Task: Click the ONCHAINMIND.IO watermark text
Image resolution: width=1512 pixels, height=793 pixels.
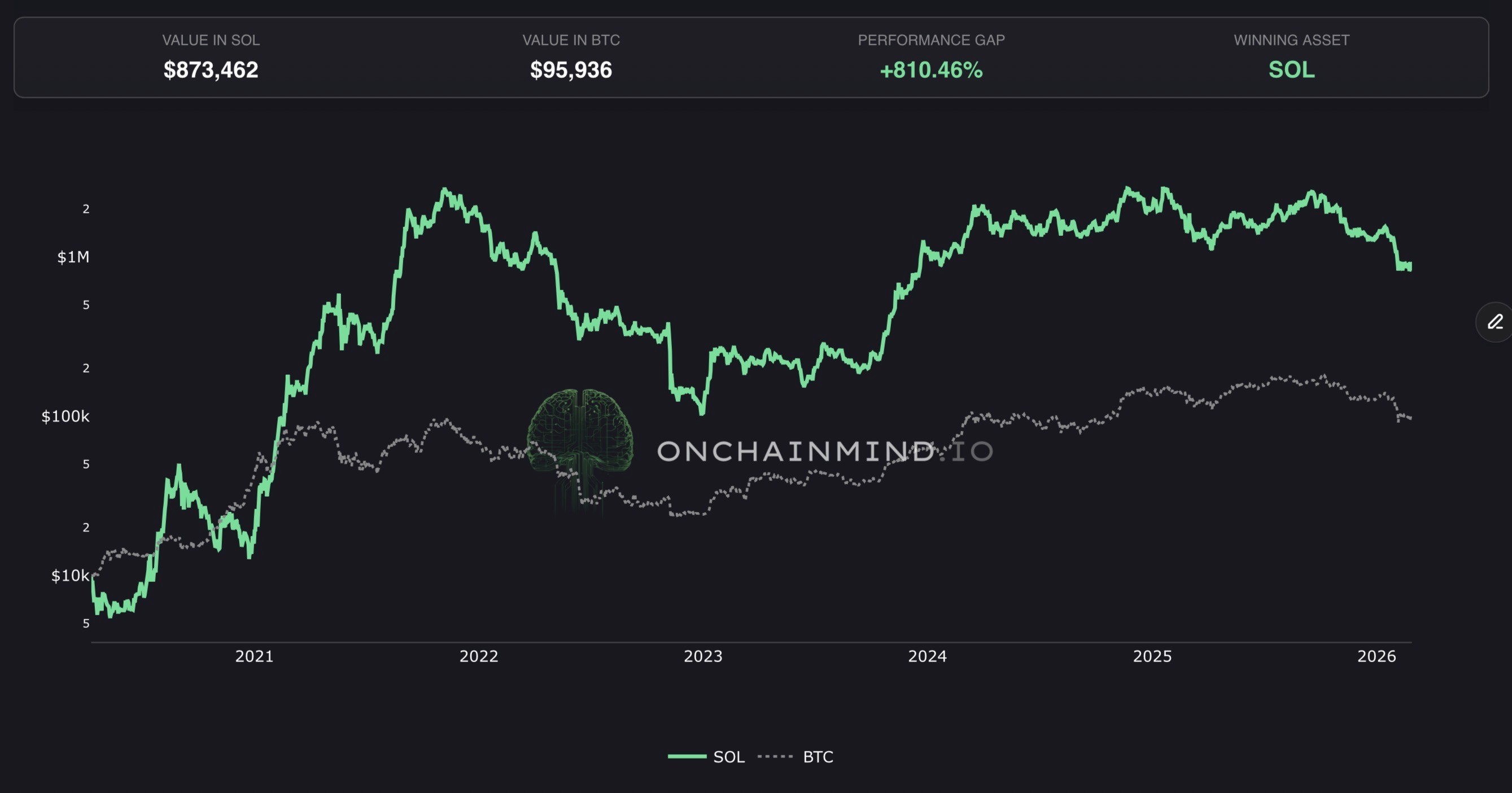Action: click(x=825, y=452)
